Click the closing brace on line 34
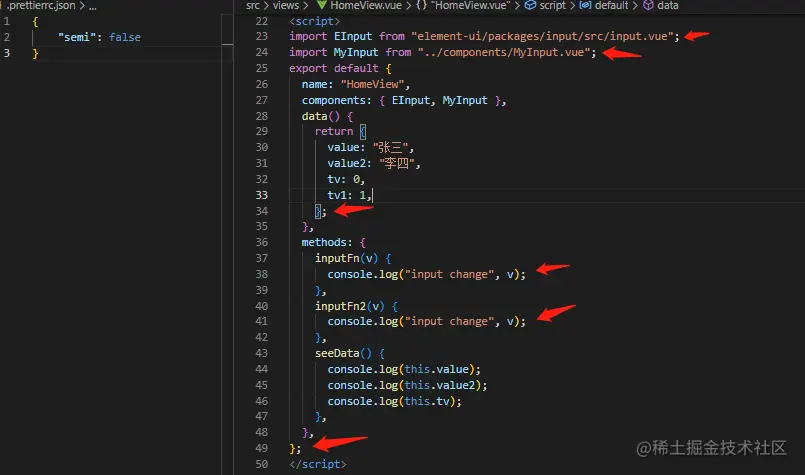The image size is (805, 475). point(318,211)
